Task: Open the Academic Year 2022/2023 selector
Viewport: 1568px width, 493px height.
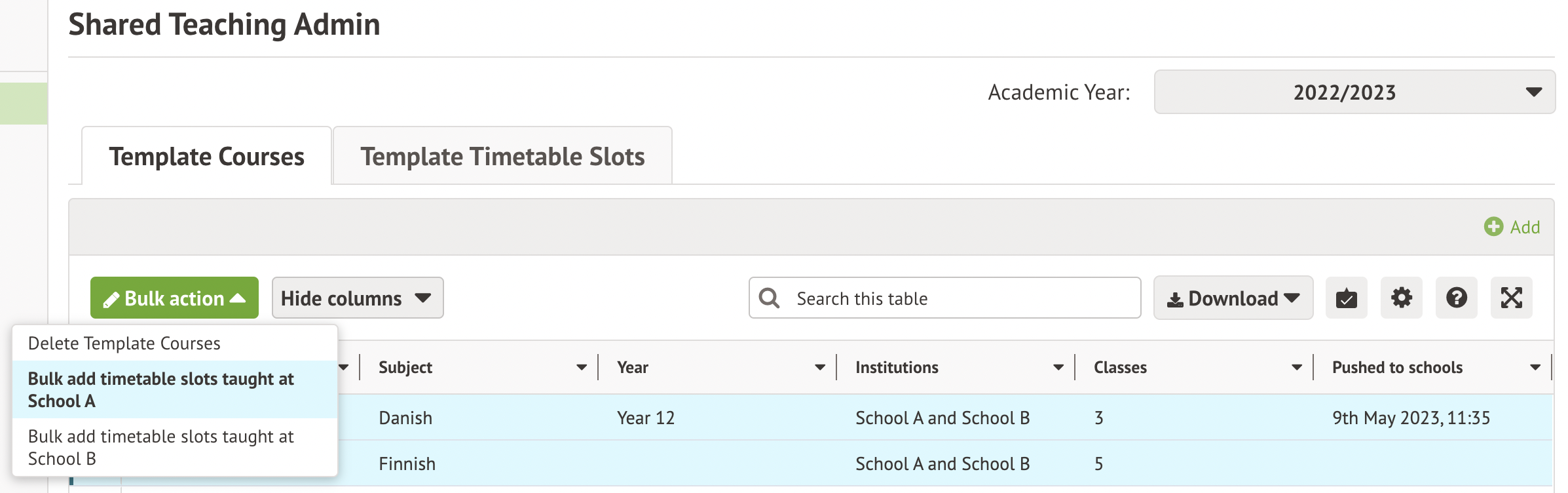Action: click(x=1354, y=92)
